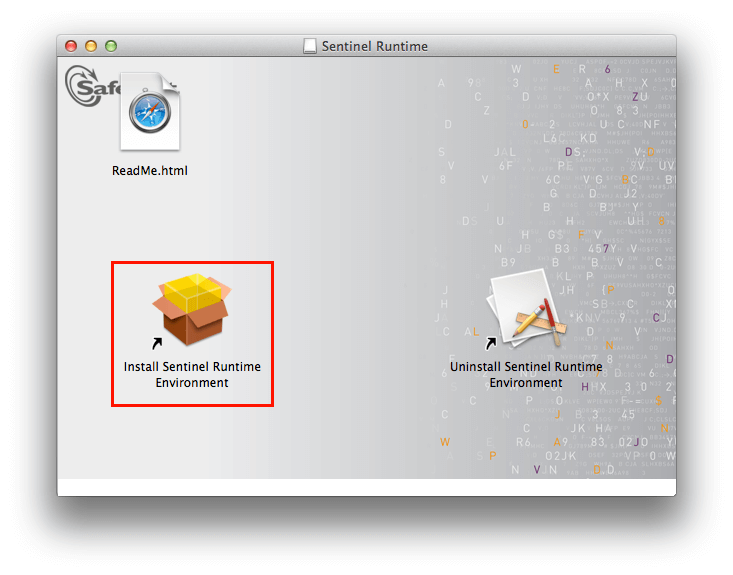Launch the Install Sentinel Runtime Environment package icon
Image resolution: width=733 pixels, height=575 pixels.
[192, 310]
